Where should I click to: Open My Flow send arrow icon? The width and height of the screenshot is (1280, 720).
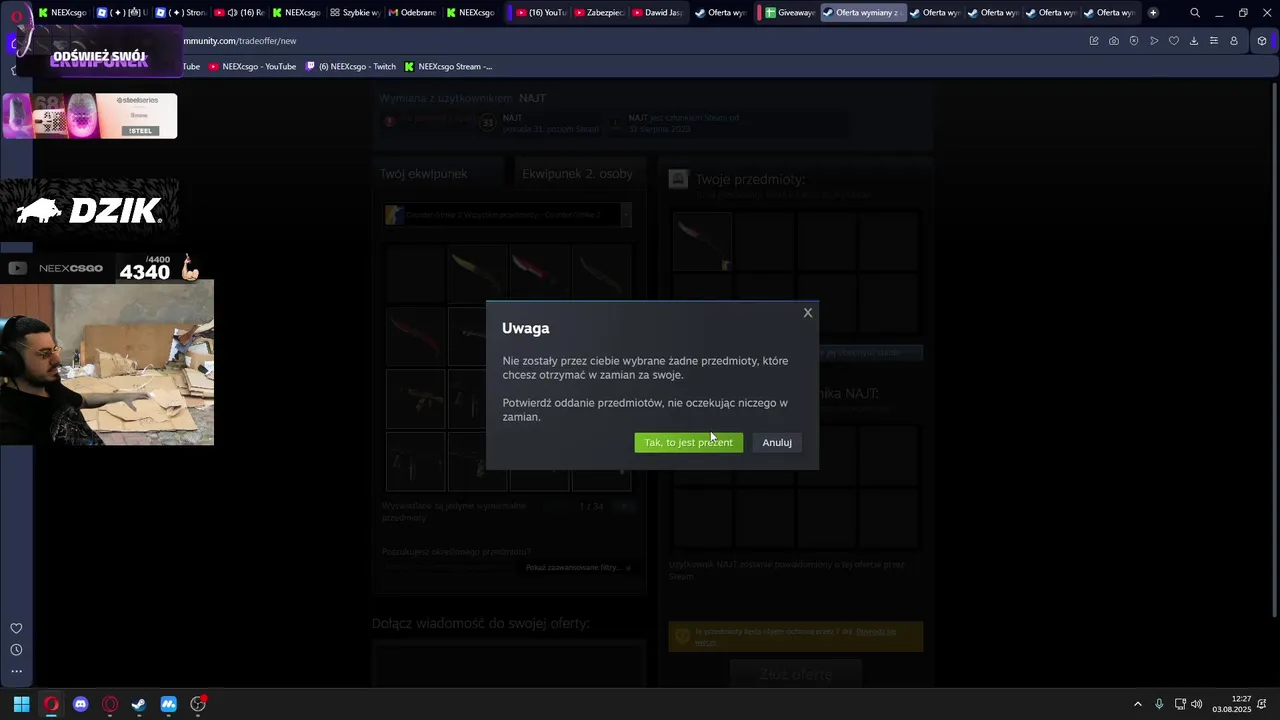pyautogui.click(x=1154, y=41)
